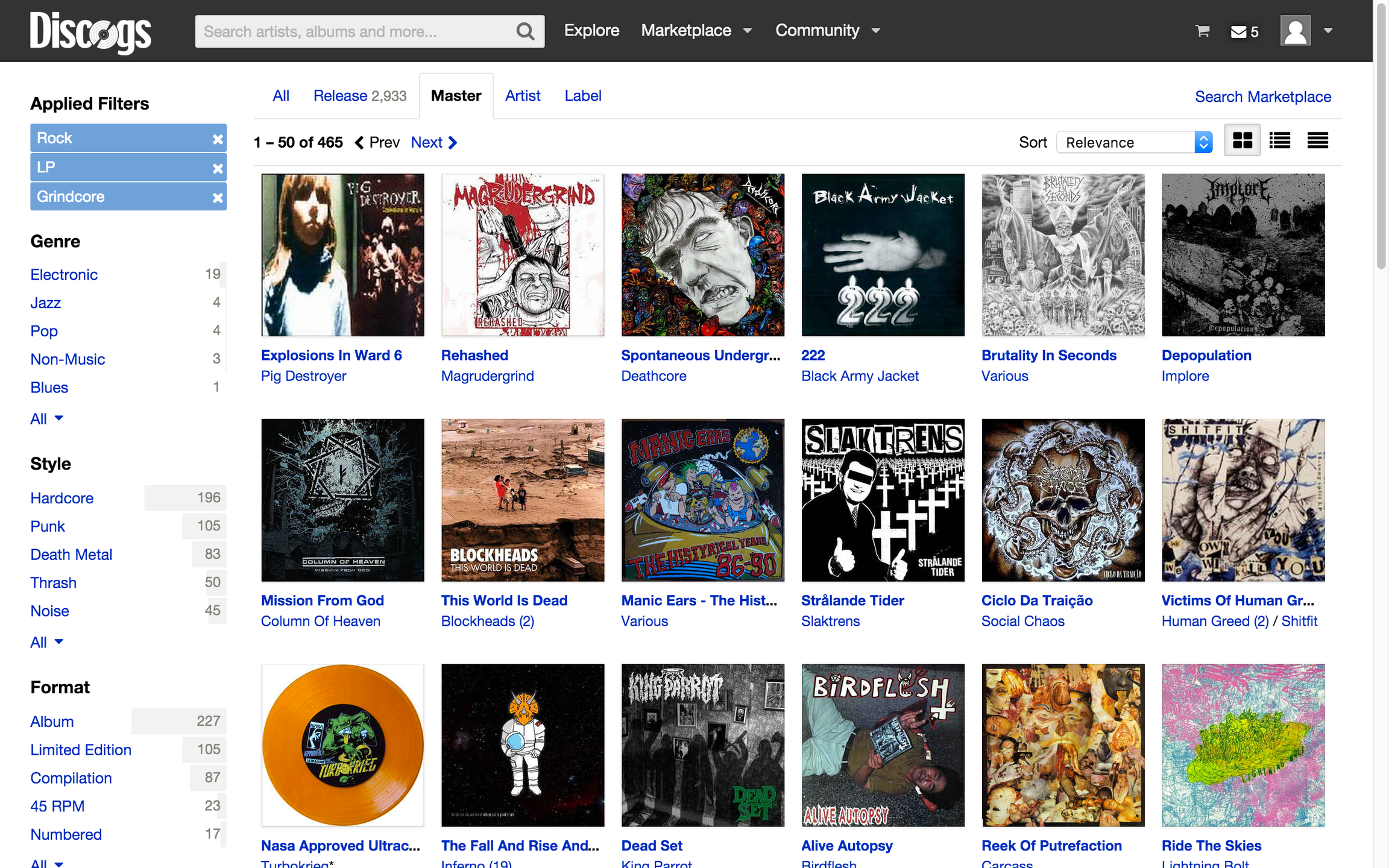Viewport: 1389px width, 868px height.
Task: Select the Artist tab
Action: coord(523,96)
